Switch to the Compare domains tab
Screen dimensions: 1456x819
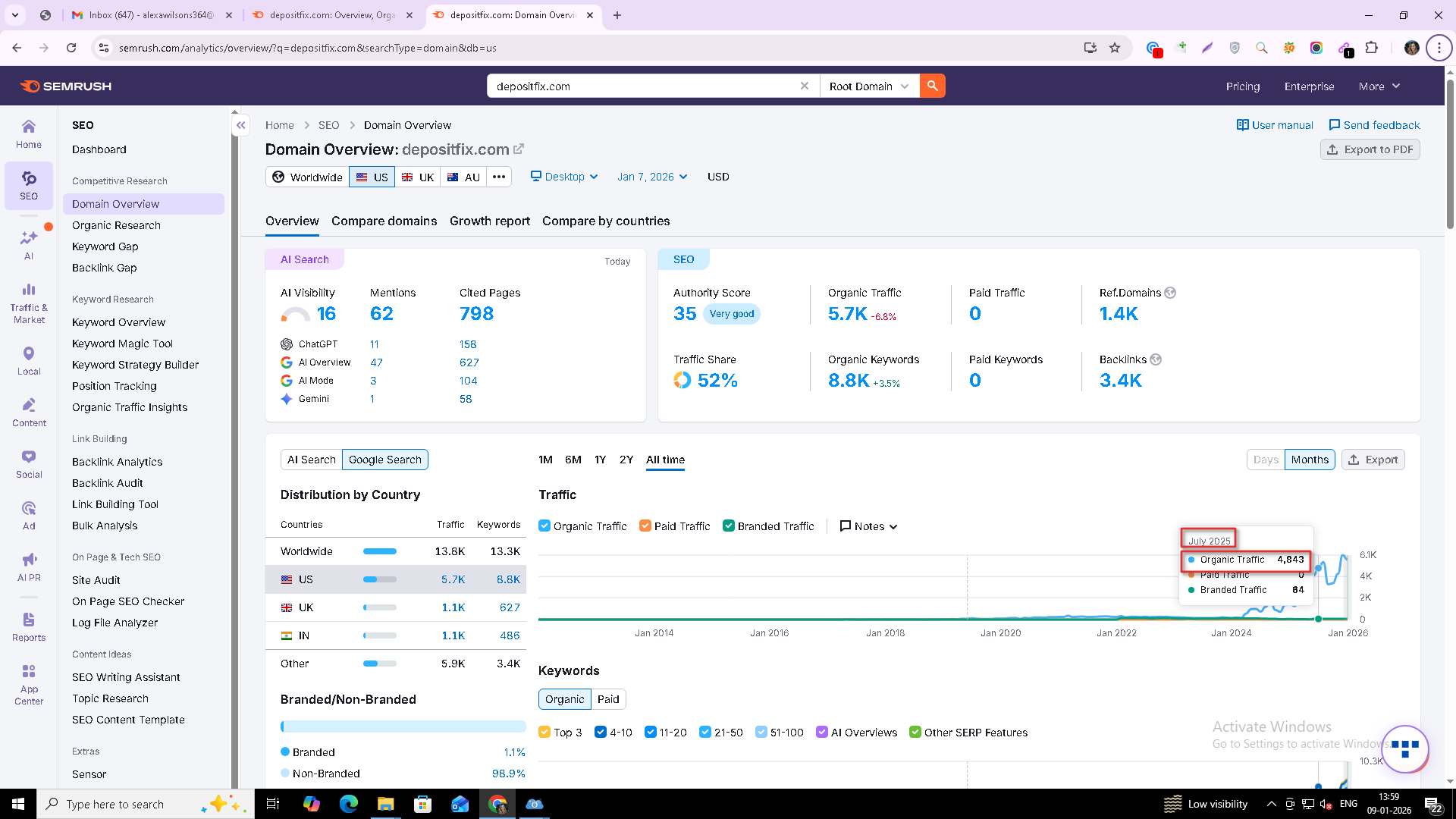(x=384, y=221)
